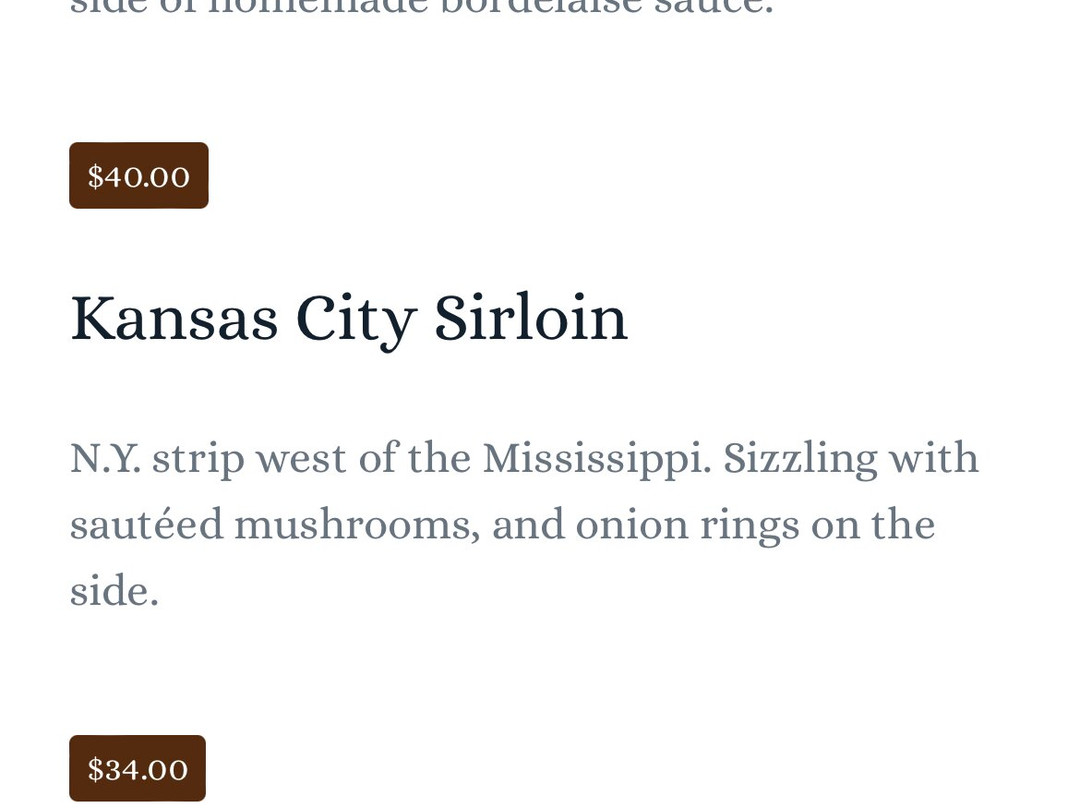
Task: Click the word "Sirloin" in the heading
Action: coord(530,319)
